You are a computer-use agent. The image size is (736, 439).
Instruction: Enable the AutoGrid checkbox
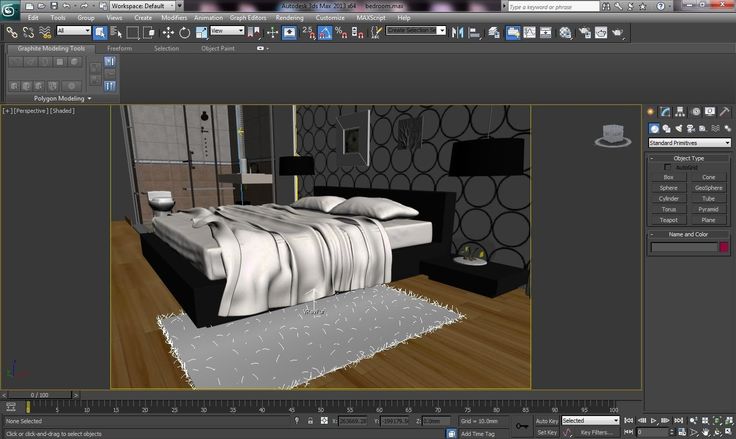pos(669,167)
